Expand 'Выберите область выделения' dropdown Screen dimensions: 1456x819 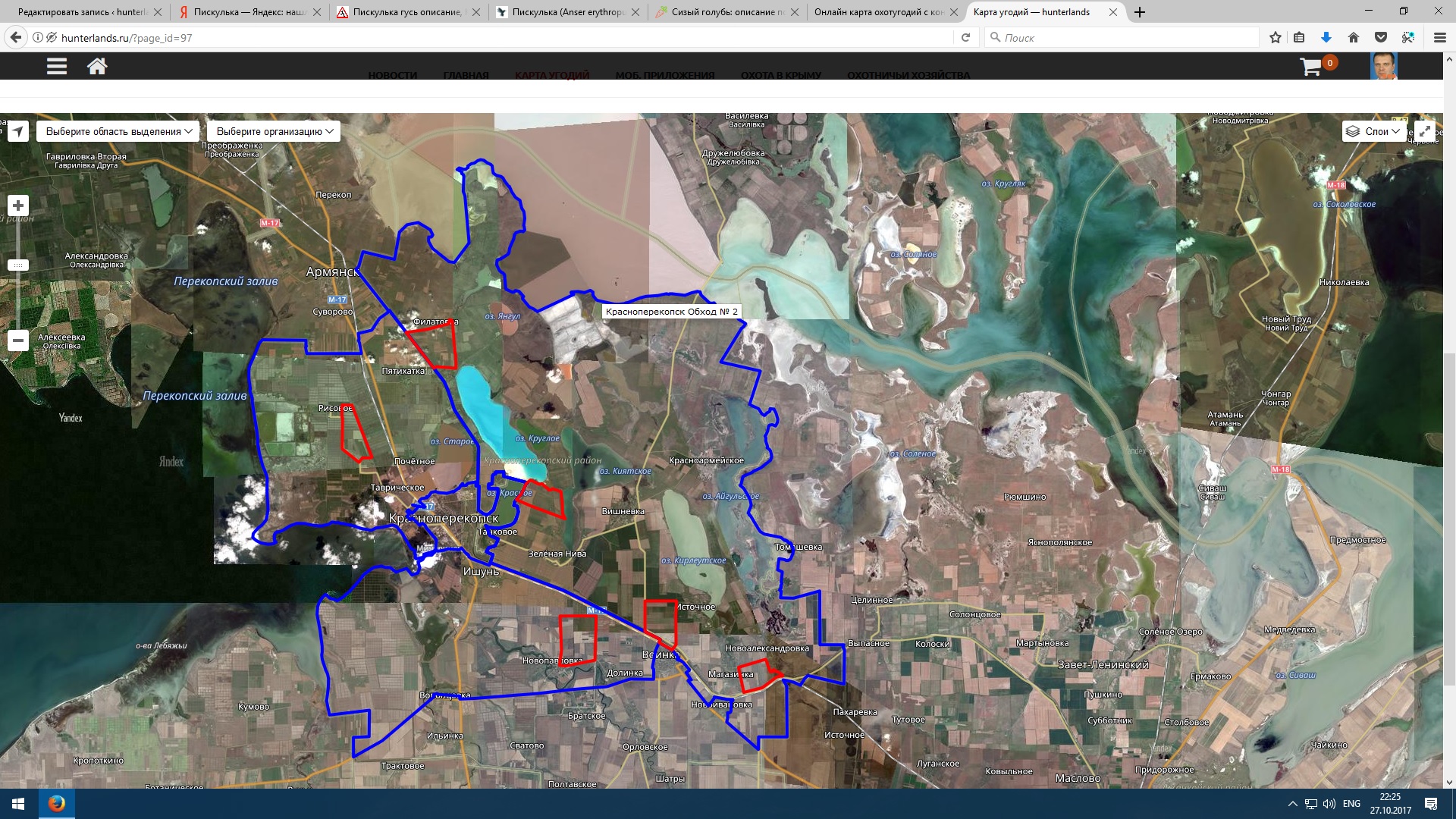pos(118,131)
